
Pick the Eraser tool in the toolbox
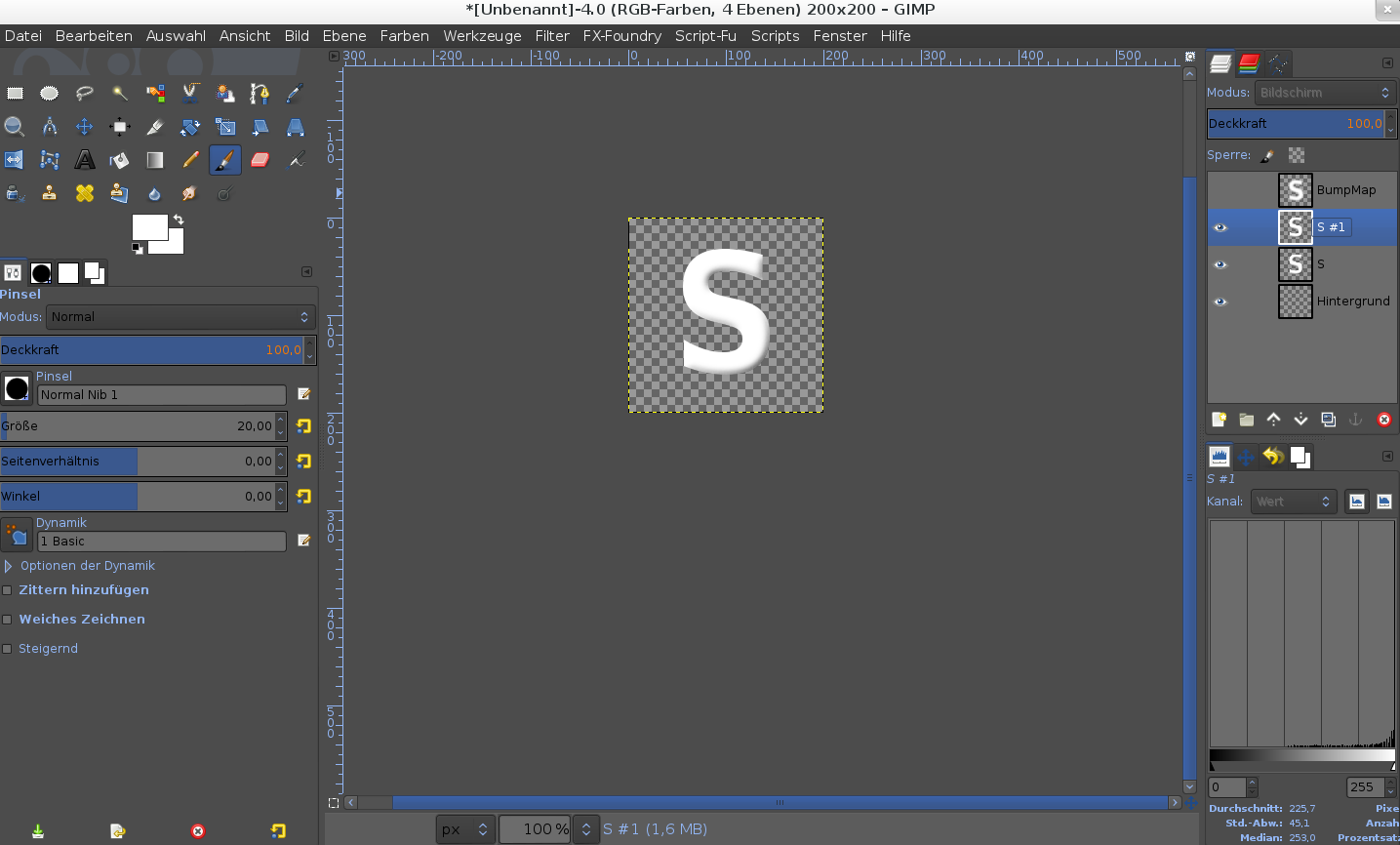(260, 160)
